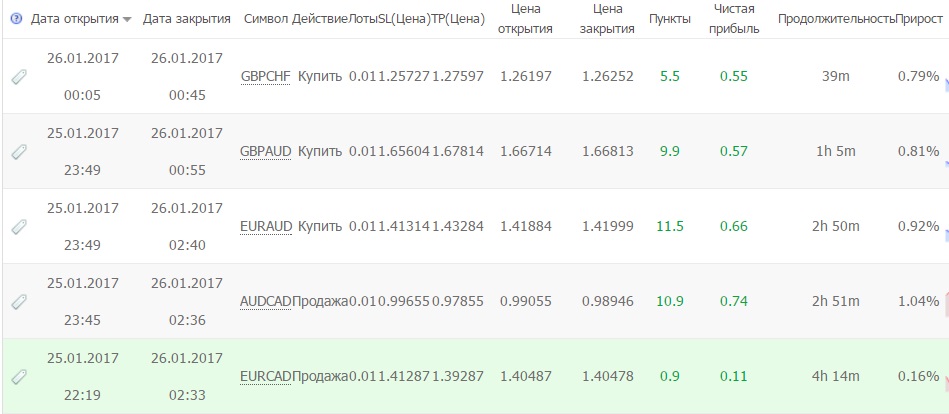Image resolution: width=949 pixels, height=414 pixels.
Task: Click the 0.57 net profit value
Action: coord(734,151)
